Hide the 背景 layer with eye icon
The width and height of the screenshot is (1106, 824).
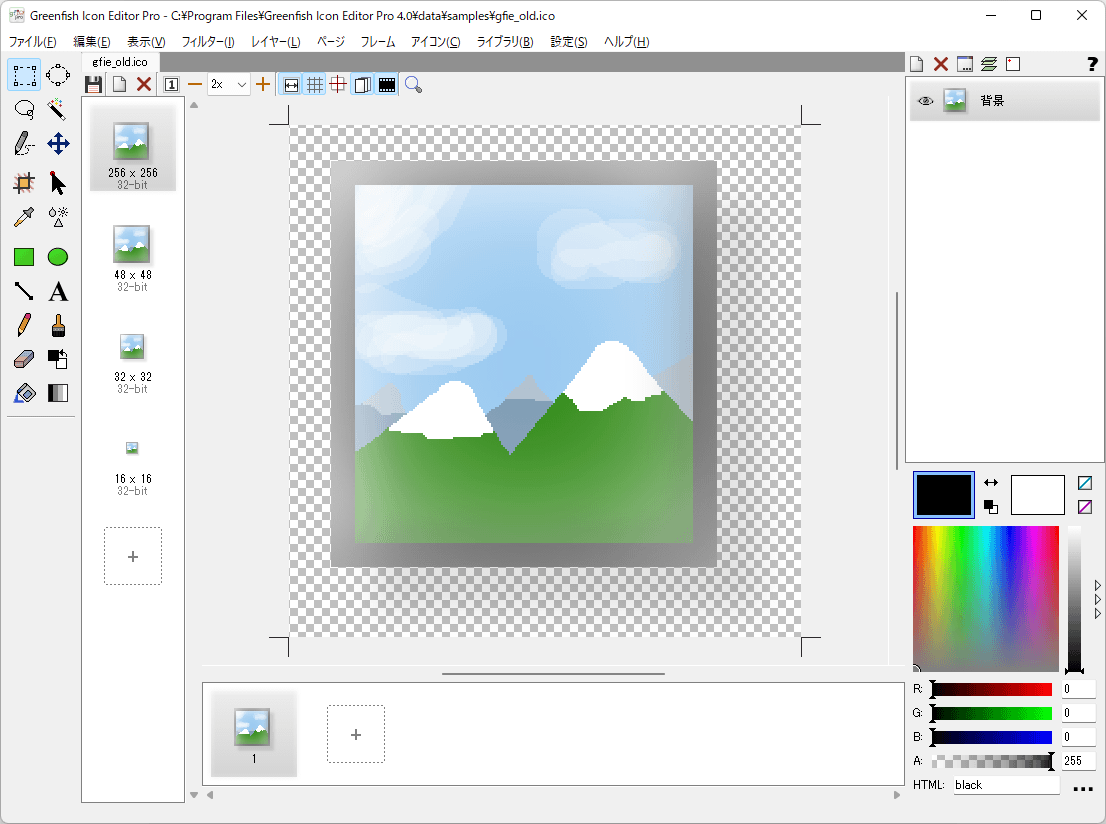pyautogui.click(x=926, y=101)
